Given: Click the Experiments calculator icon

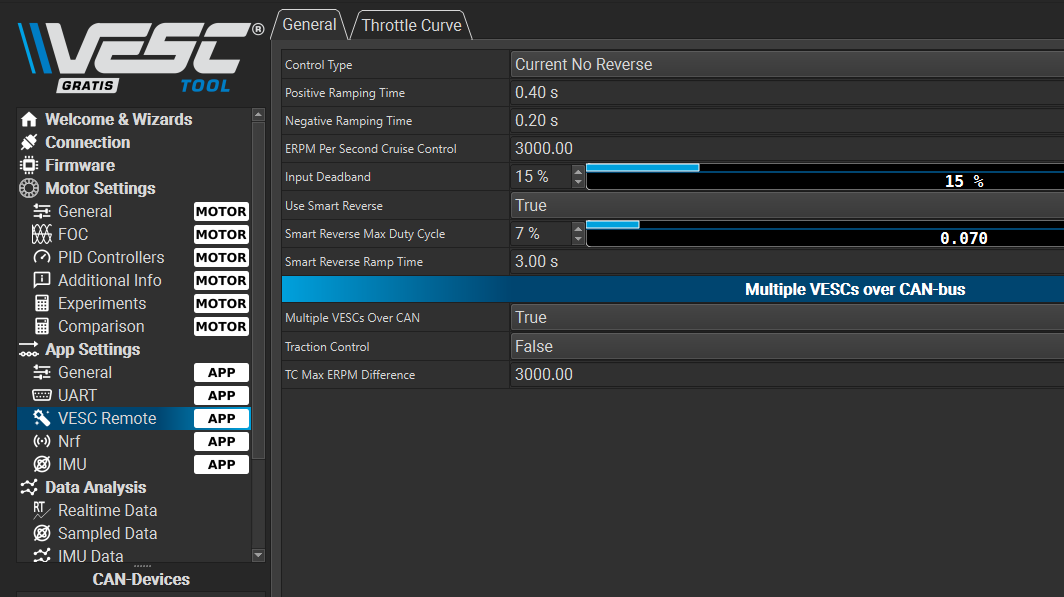Looking at the screenshot, I should coord(41,303).
